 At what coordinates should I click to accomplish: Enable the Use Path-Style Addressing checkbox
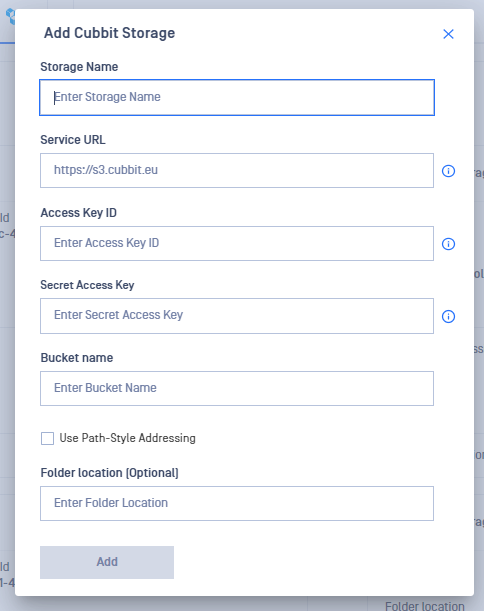(47, 438)
